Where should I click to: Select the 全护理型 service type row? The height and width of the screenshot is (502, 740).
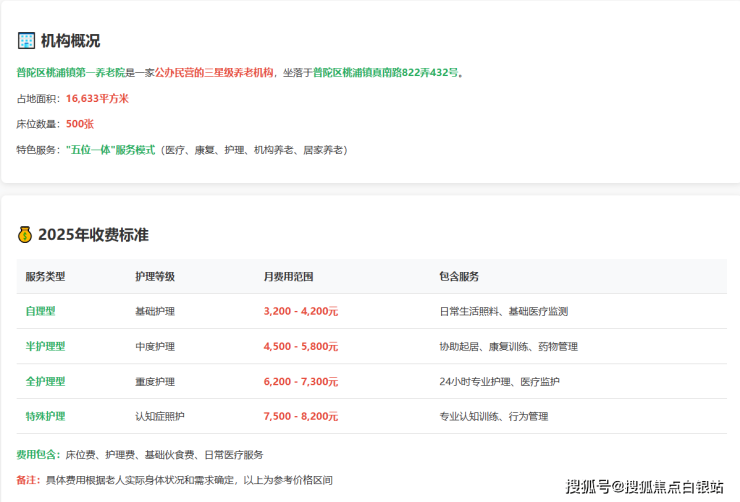coord(45,382)
